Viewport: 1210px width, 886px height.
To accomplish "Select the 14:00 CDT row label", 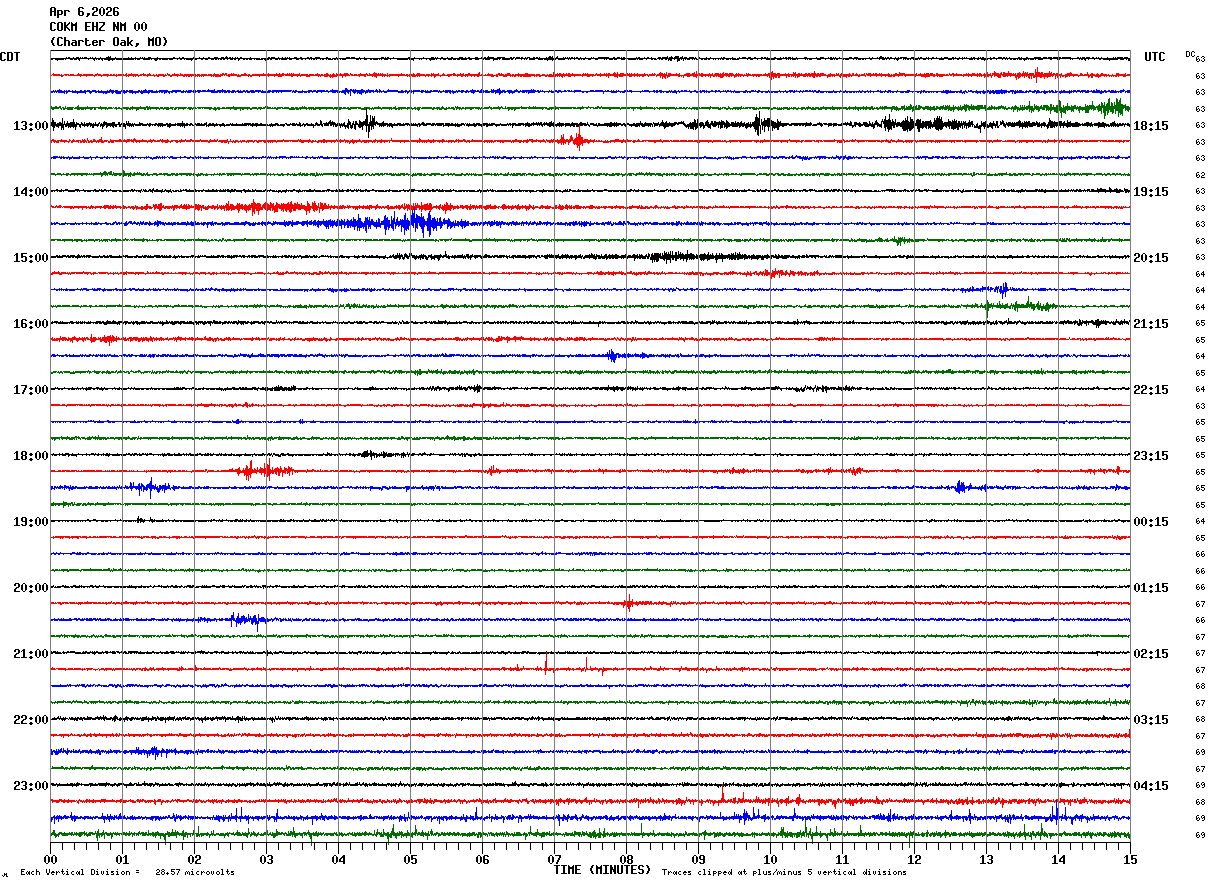I will [30, 192].
